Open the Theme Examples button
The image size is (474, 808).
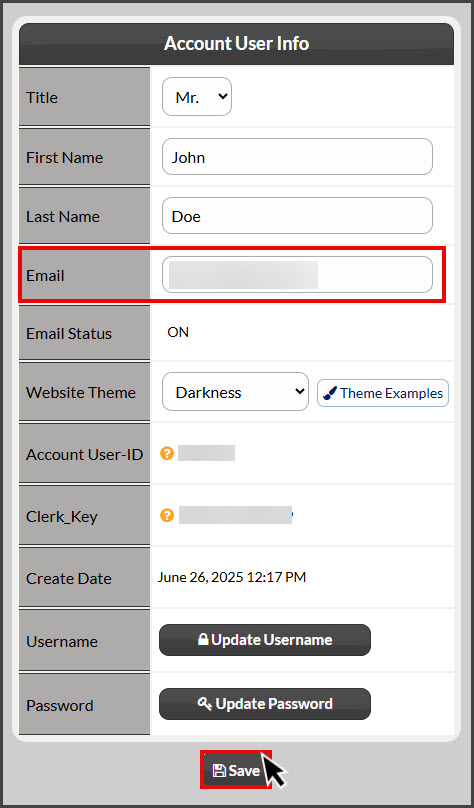point(383,393)
